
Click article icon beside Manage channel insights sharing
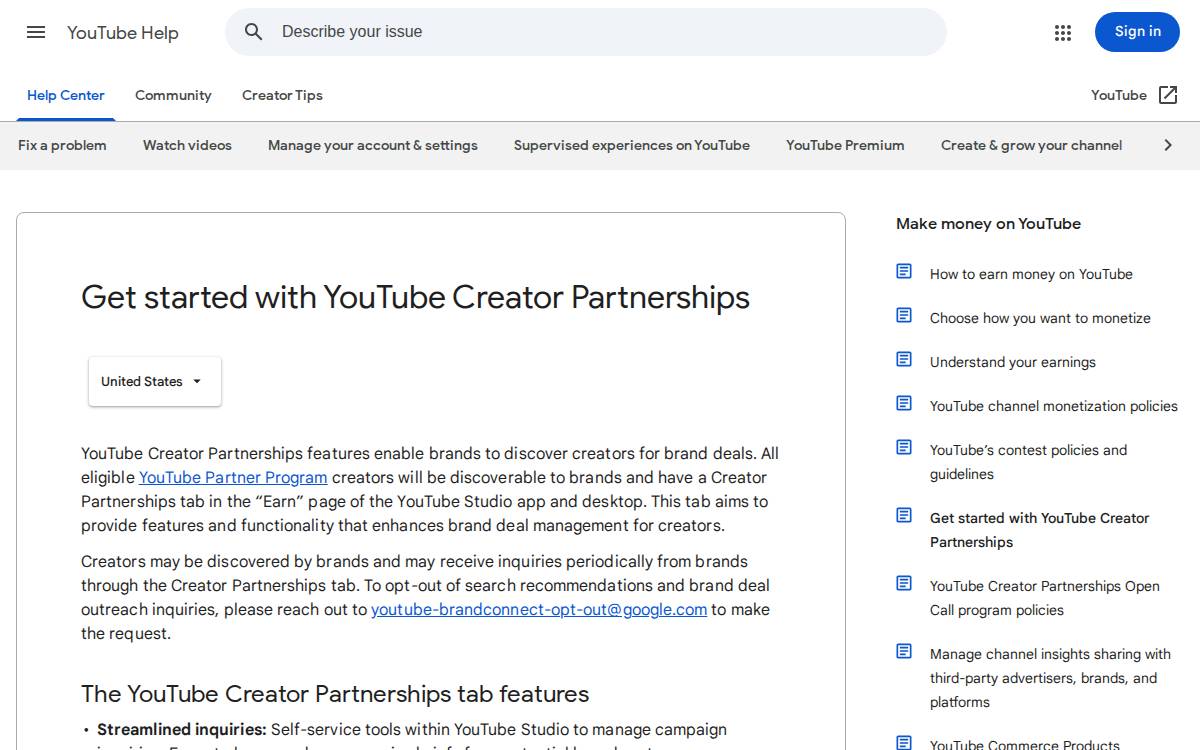click(904, 651)
